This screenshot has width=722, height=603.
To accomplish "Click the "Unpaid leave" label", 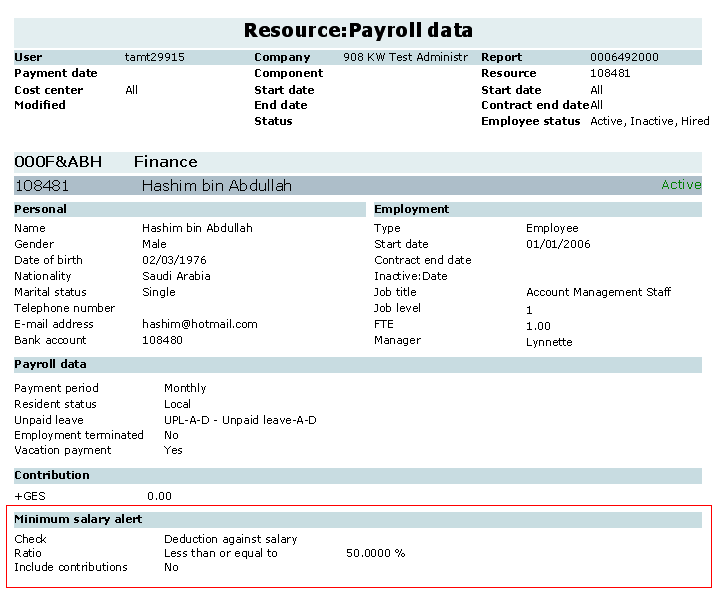I will point(49,420).
